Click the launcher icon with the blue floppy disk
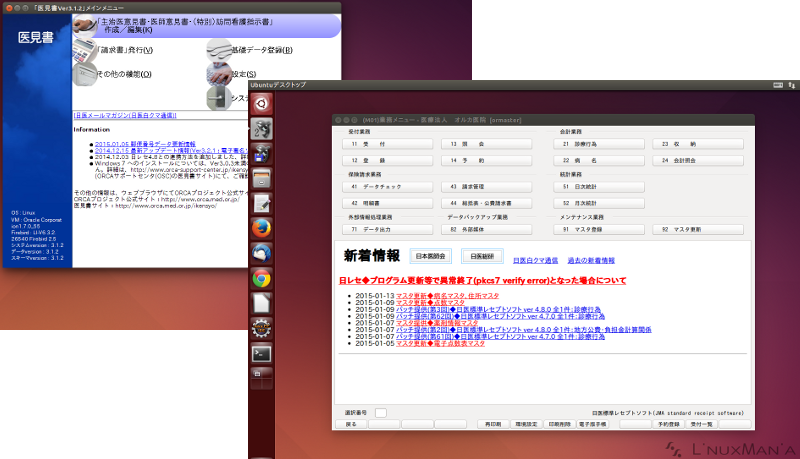This screenshot has width=800, height=459. (x=261, y=154)
